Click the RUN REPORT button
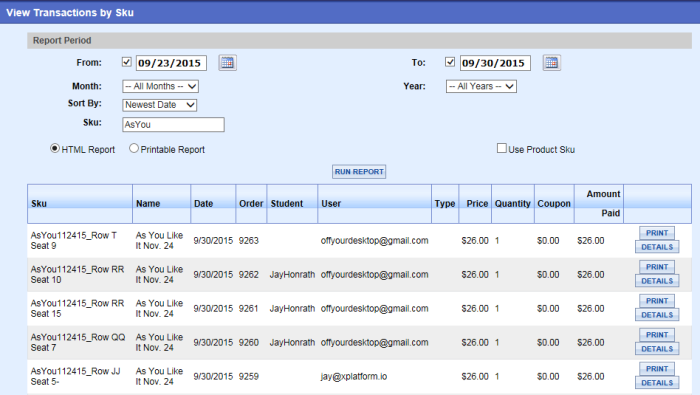Viewport: 700px width, 395px height. point(359,172)
